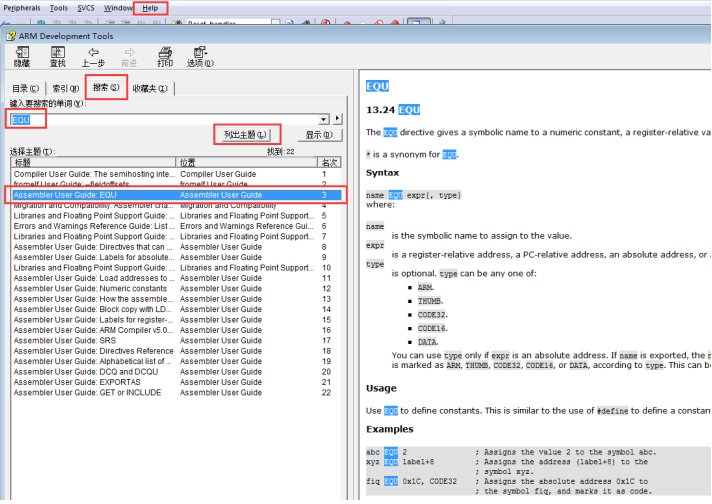This screenshot has height=504, width=712.
Task: Open the Peripherals menu
Action: coord(22,8)
